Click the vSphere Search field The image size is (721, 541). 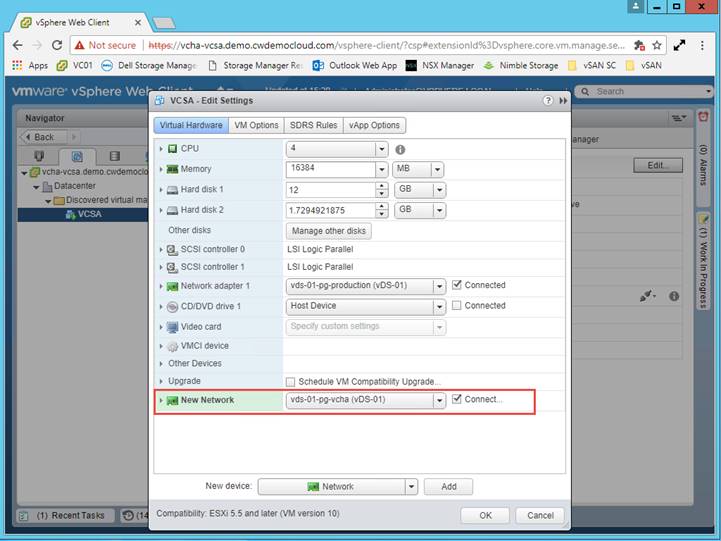pyautogui.click(x=644, y=91)
